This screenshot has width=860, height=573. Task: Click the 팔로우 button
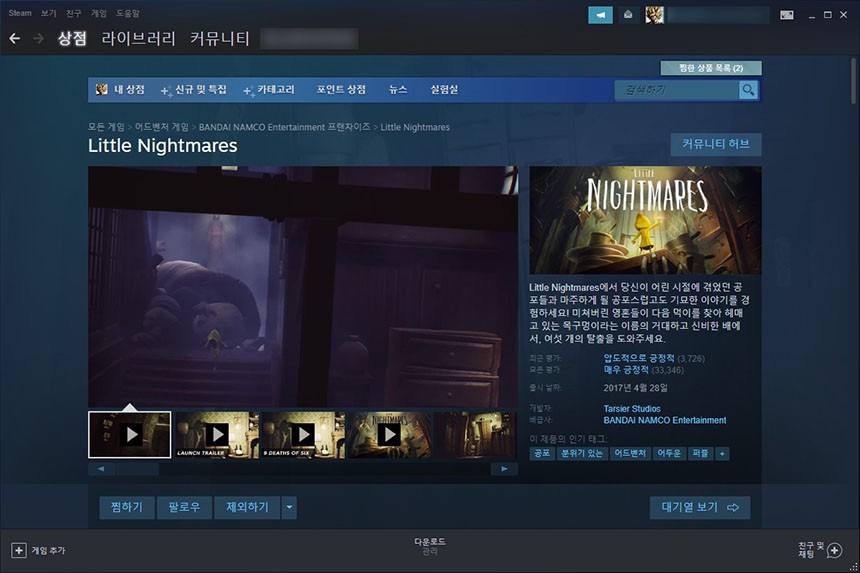(184, 507)
